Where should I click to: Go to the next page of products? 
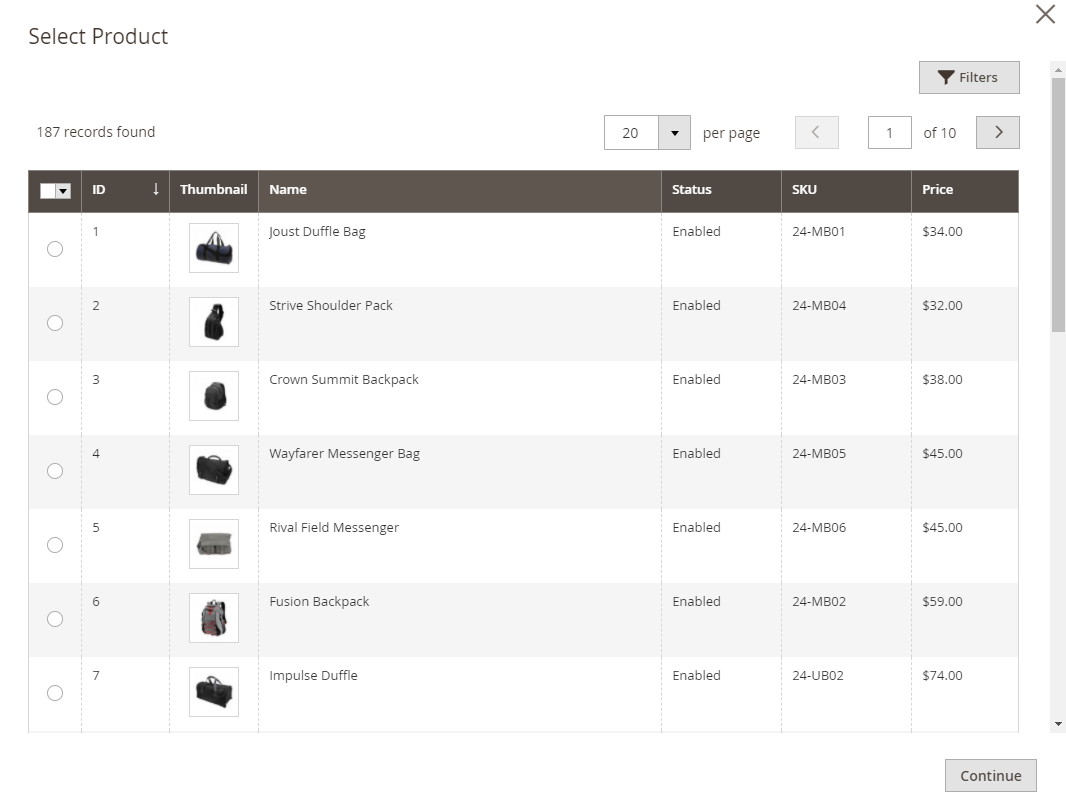997,132
